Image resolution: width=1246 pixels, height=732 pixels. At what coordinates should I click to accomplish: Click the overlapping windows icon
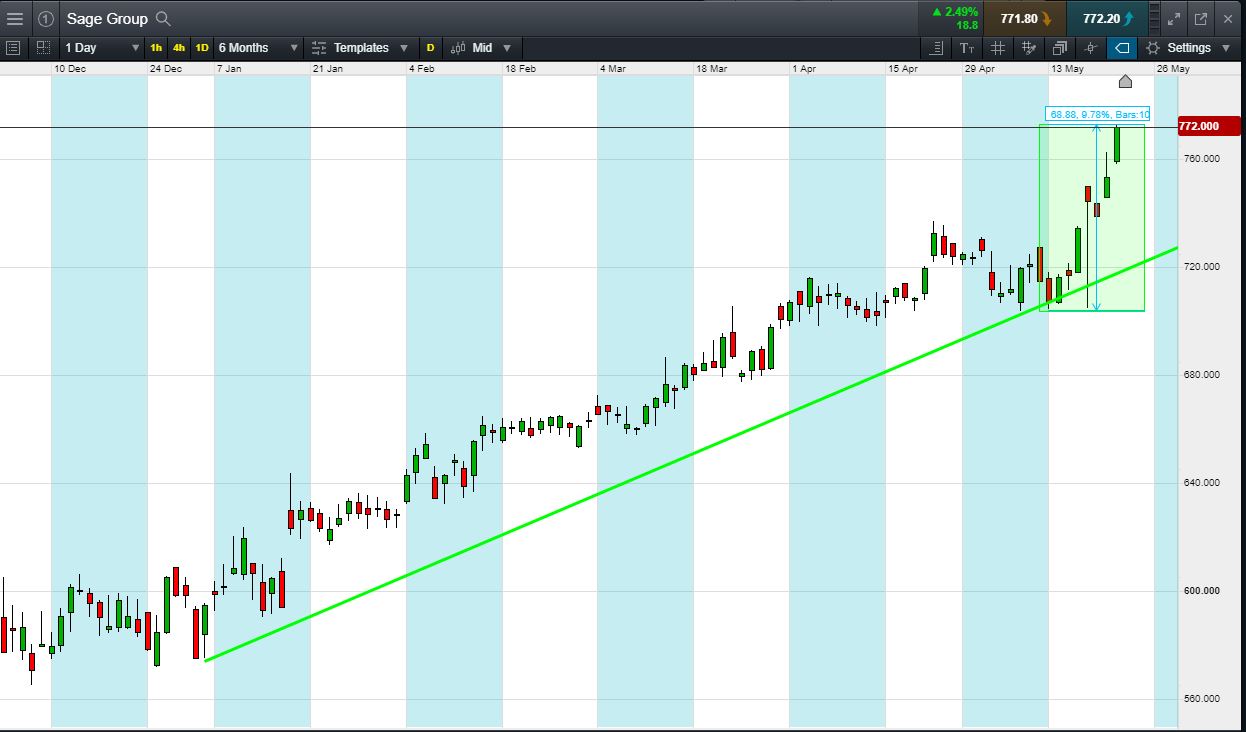(x=1060, y=48)
